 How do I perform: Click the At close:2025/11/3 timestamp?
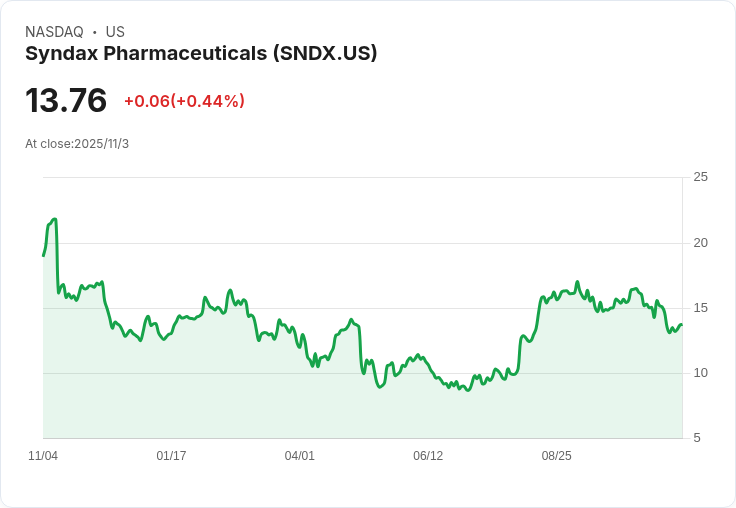(x=77, y=144)
